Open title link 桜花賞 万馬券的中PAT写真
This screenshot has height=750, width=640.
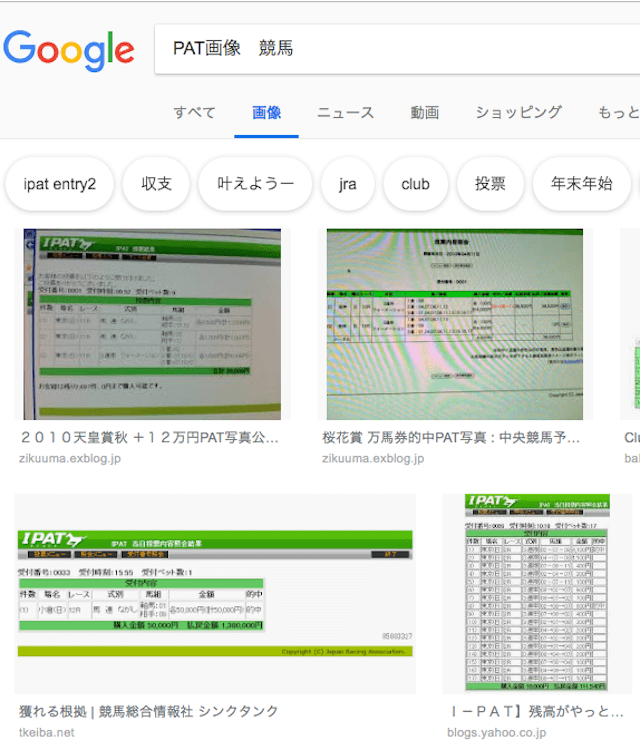(451, 437)
